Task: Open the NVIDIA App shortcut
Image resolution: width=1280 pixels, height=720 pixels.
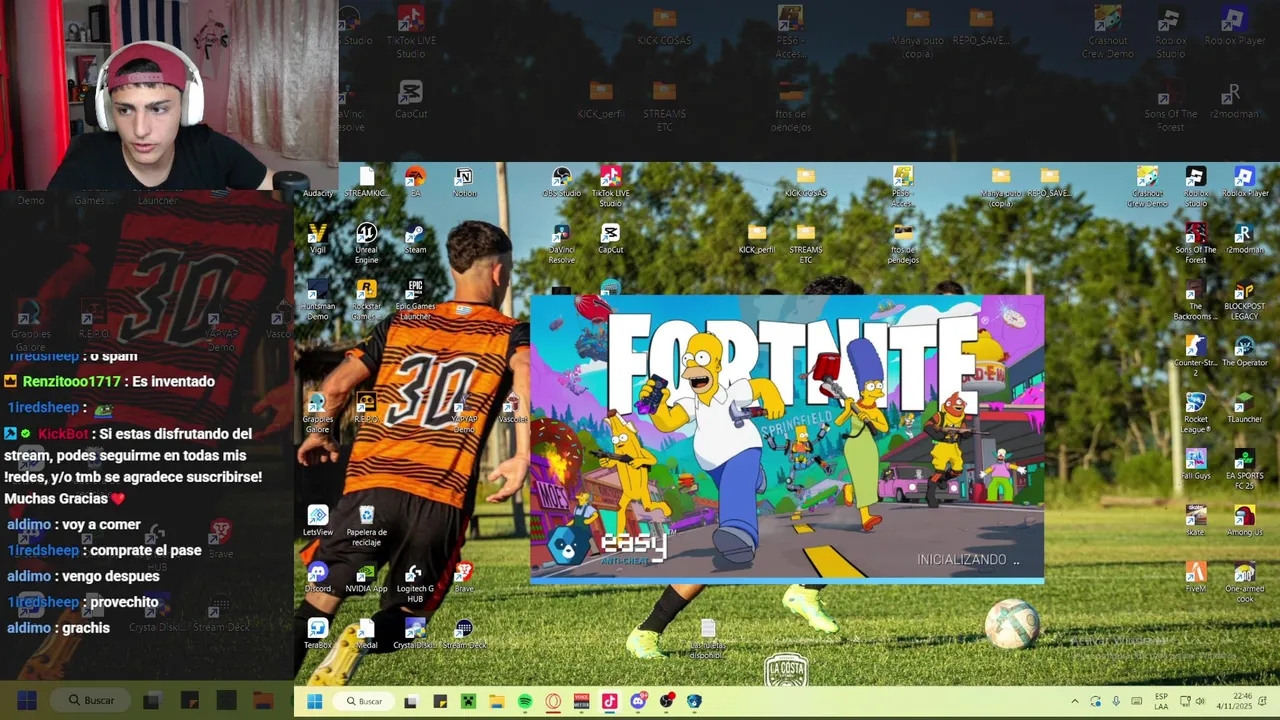Action: pos(366,577)
